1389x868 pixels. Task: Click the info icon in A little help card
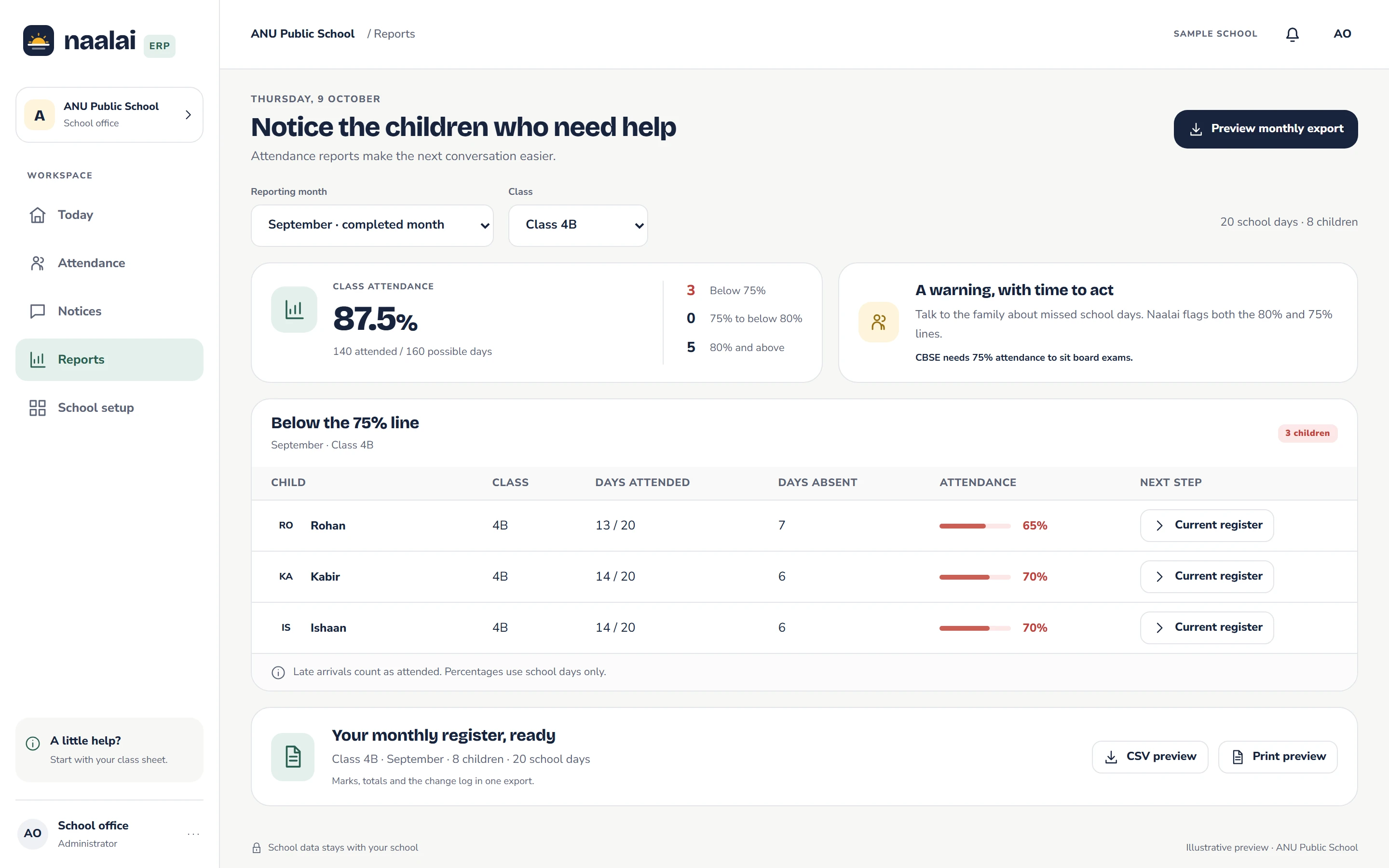[x=33, y=744]
